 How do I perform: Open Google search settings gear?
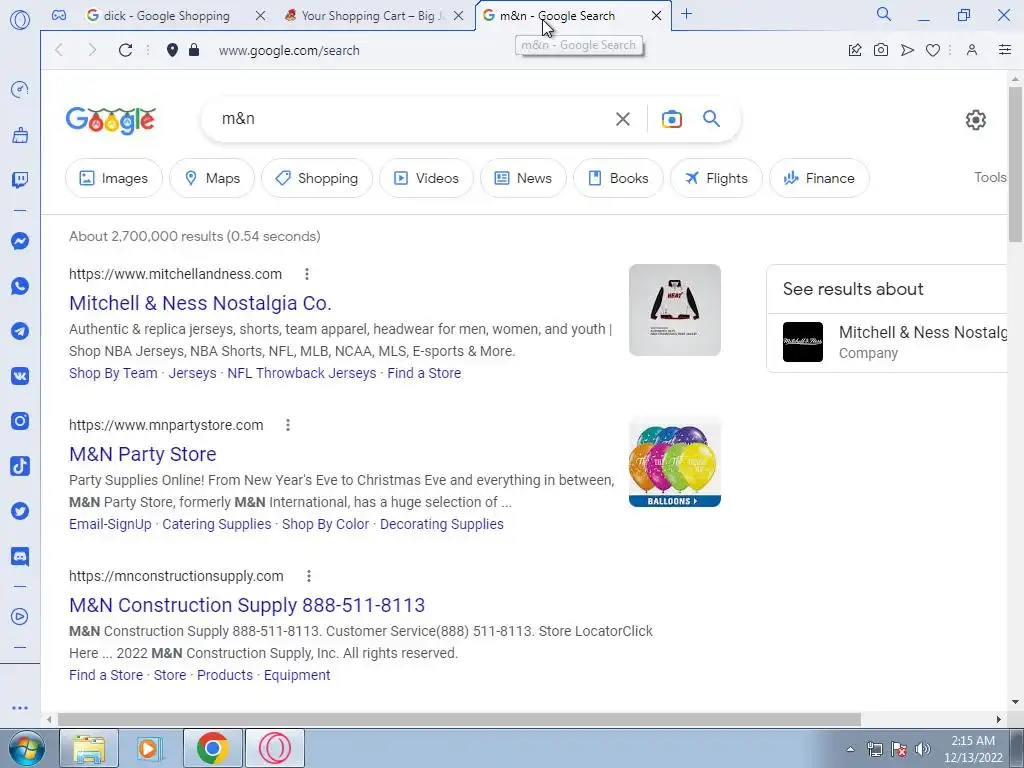[x=976, y=120]
